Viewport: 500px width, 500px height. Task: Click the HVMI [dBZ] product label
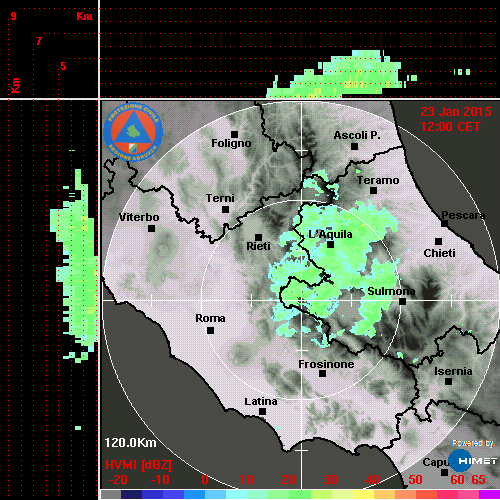[x=138, y=465]
